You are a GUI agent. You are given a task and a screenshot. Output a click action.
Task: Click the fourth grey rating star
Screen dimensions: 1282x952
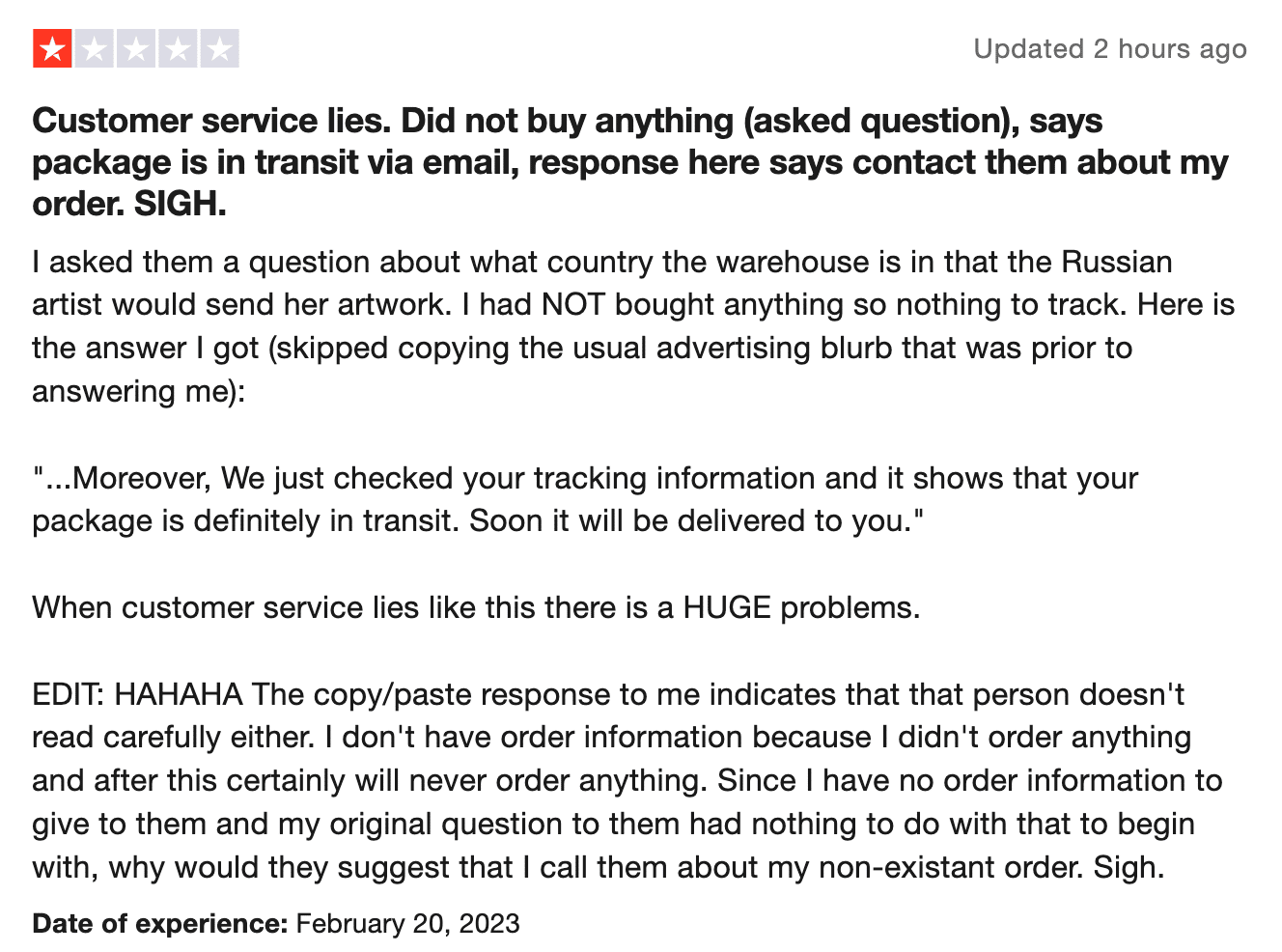pyautogui.click(x=178, y=49)
